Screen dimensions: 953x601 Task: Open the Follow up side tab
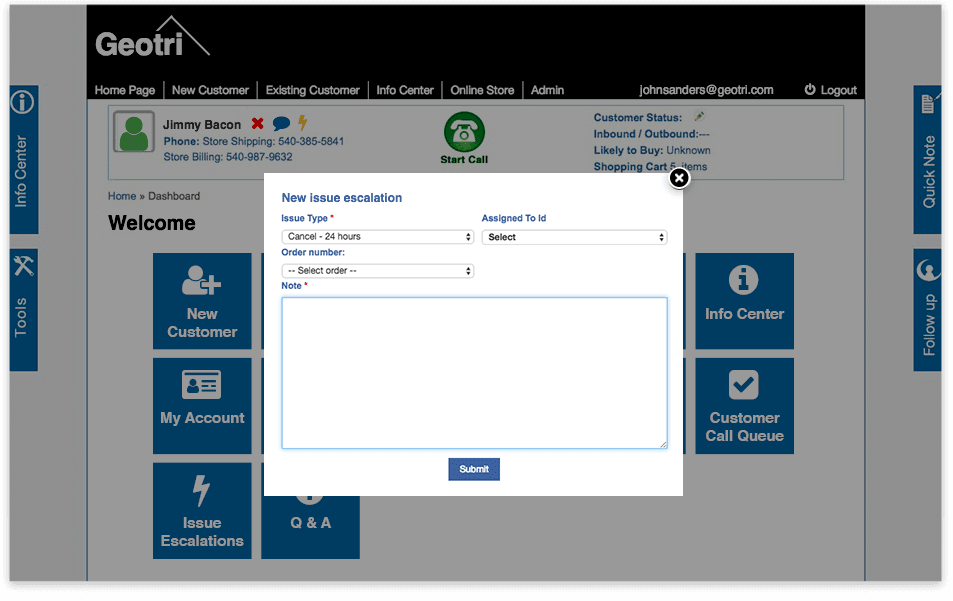(x=927, y=309)
